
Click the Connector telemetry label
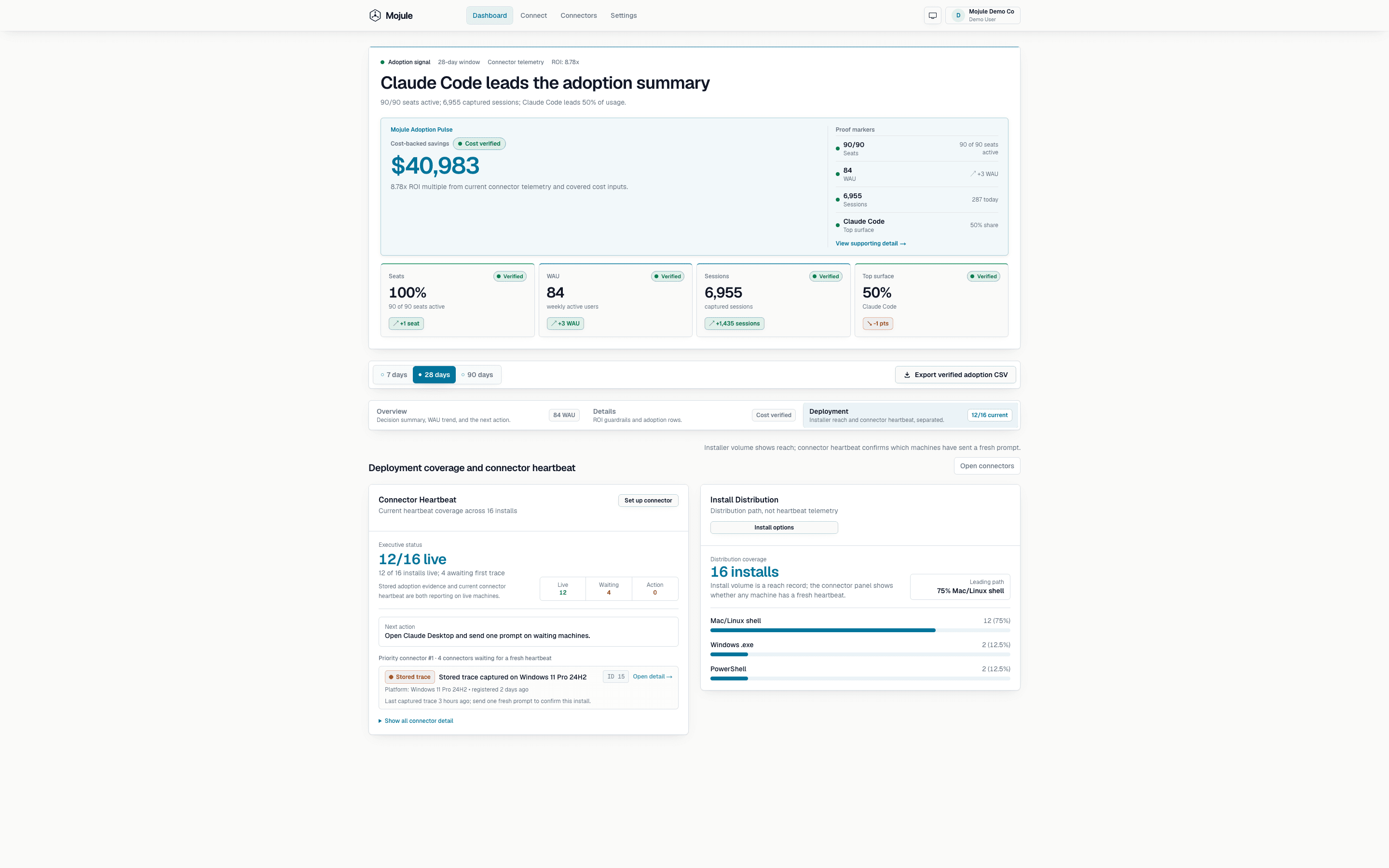pyautogui.click(x=516, y=62)
